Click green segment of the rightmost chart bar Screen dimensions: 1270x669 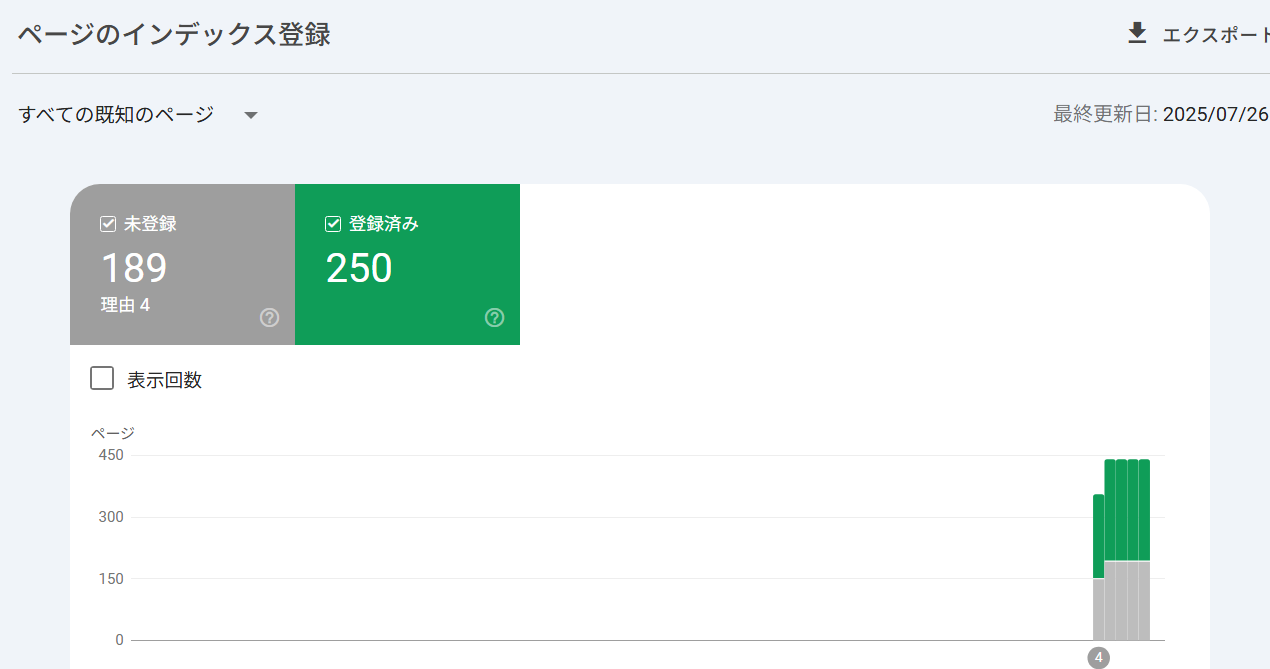pyautogui.click(x=1144, y=510)
